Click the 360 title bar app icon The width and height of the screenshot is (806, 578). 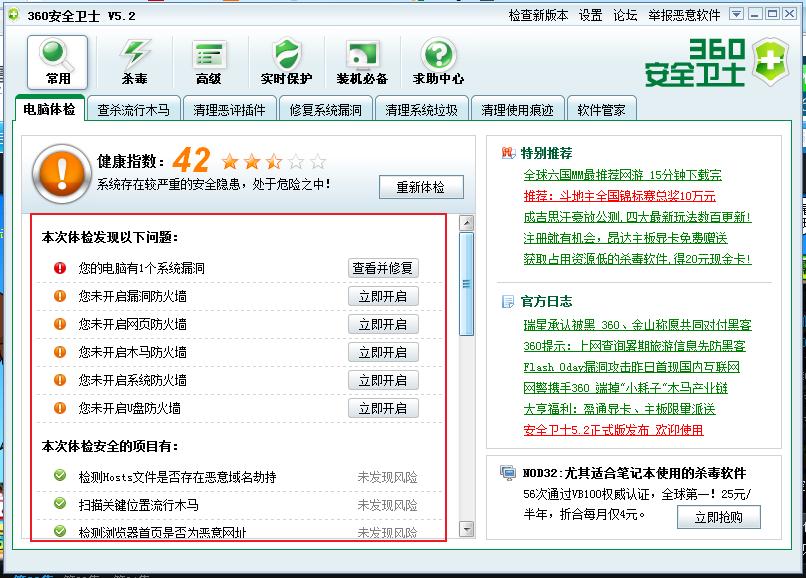click(14, 14)
